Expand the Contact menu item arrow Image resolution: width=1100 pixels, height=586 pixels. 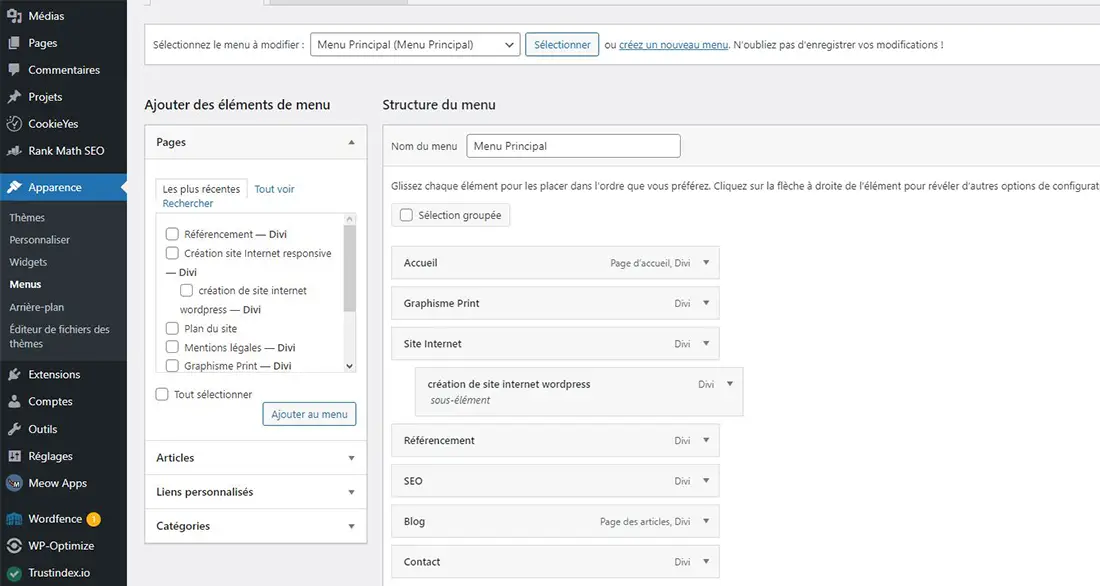point(706,561)
